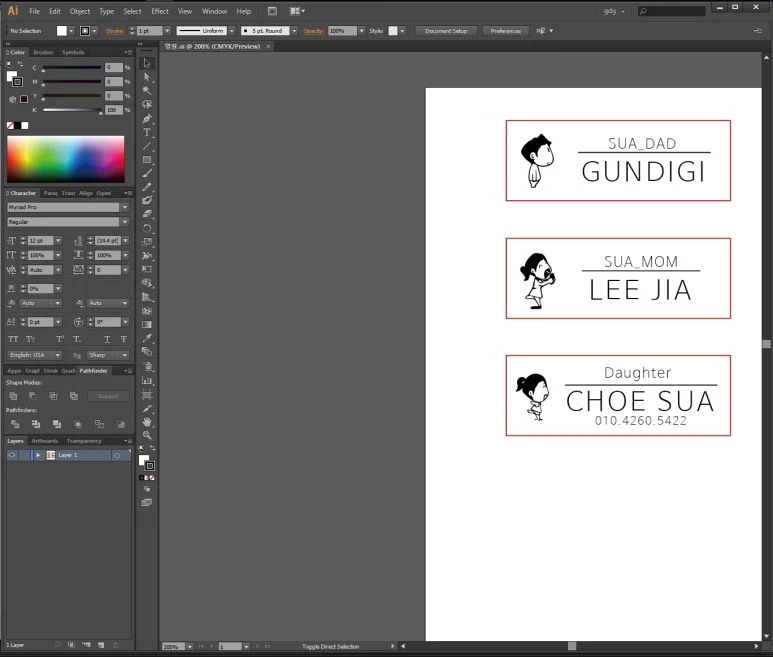773x657 pixels.
Task: Click the Document Setup button
Action: (x=446, y=31)
